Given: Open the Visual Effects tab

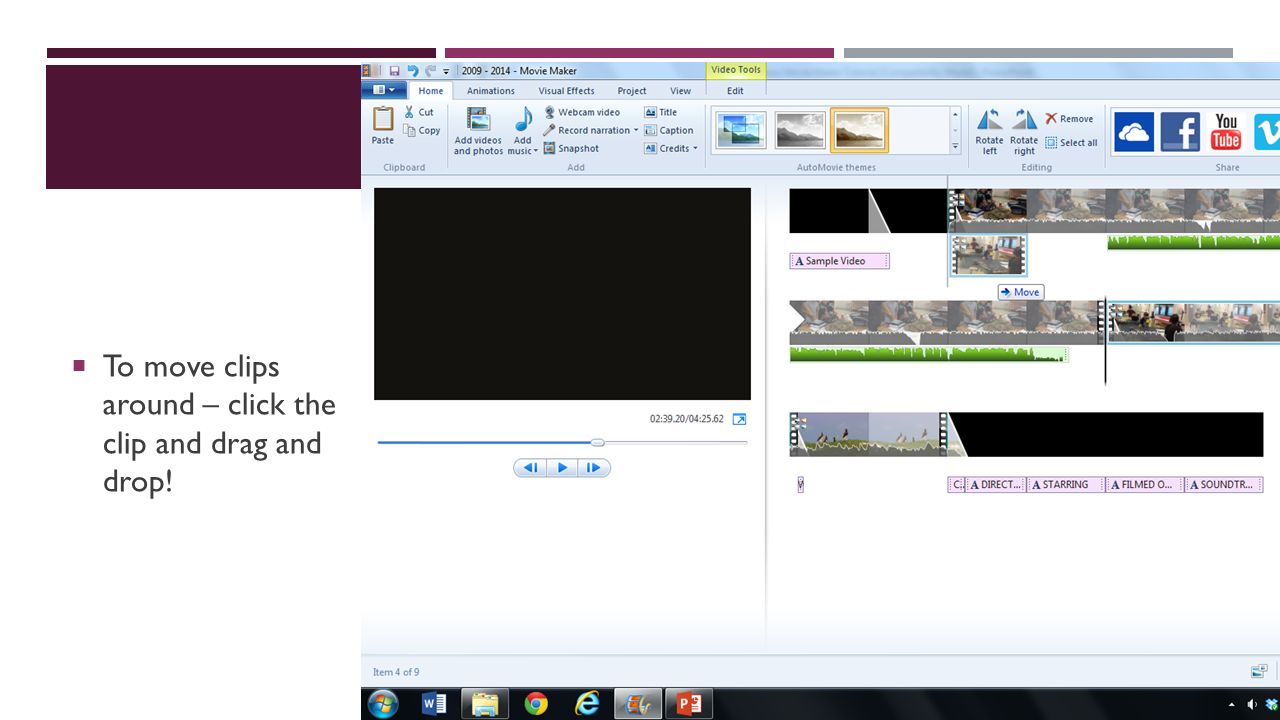Looking at the screenshot, I should click(x=566, y=91).
